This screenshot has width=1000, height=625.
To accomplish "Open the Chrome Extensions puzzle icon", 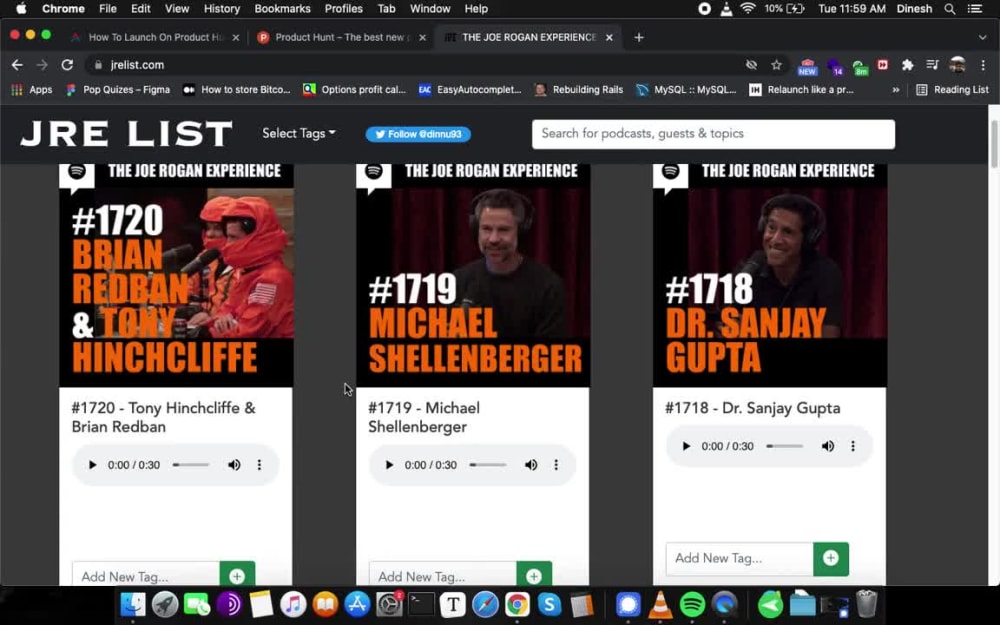I will 908,65.
